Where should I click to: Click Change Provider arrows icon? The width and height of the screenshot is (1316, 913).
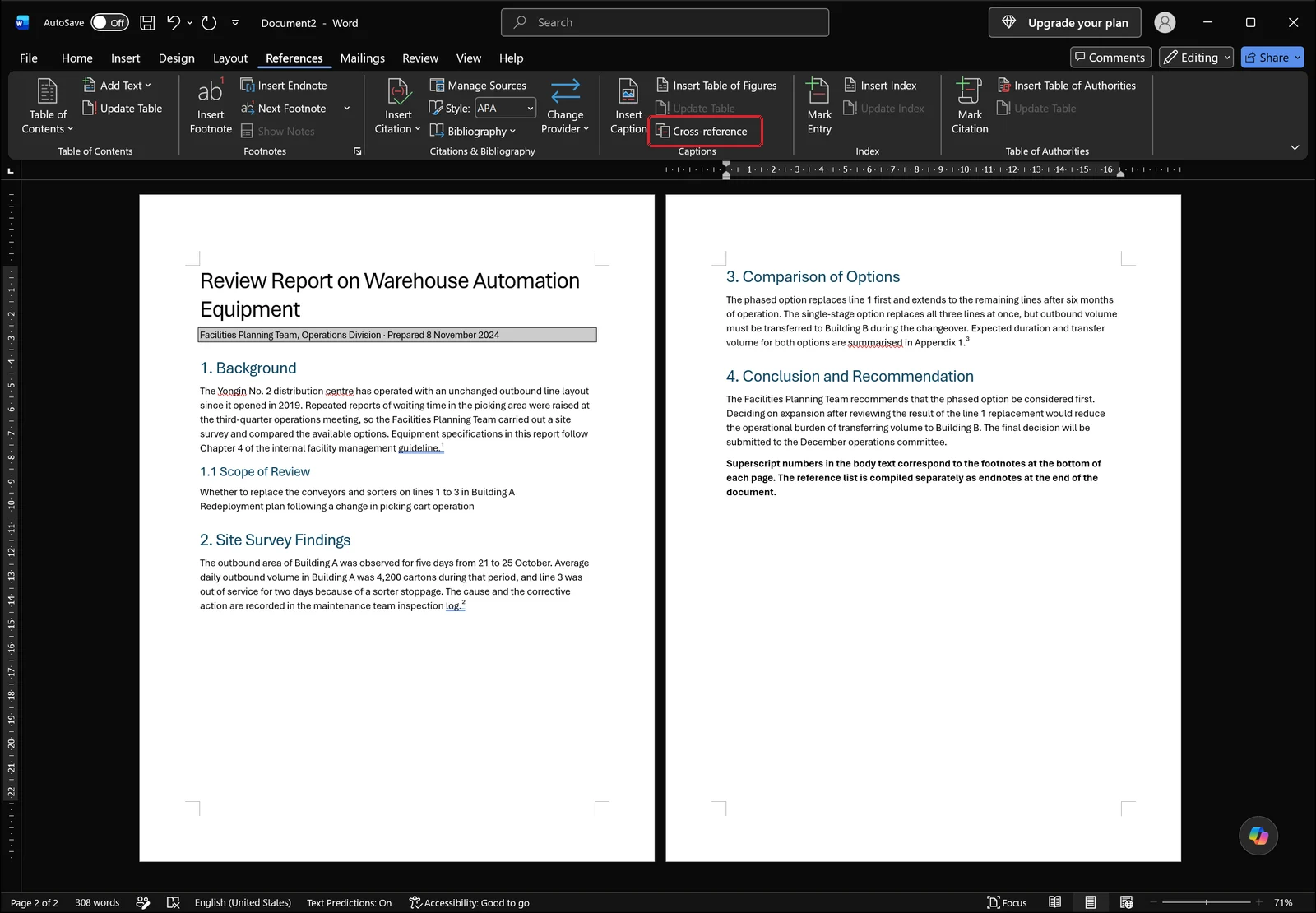tap(565, 89)
